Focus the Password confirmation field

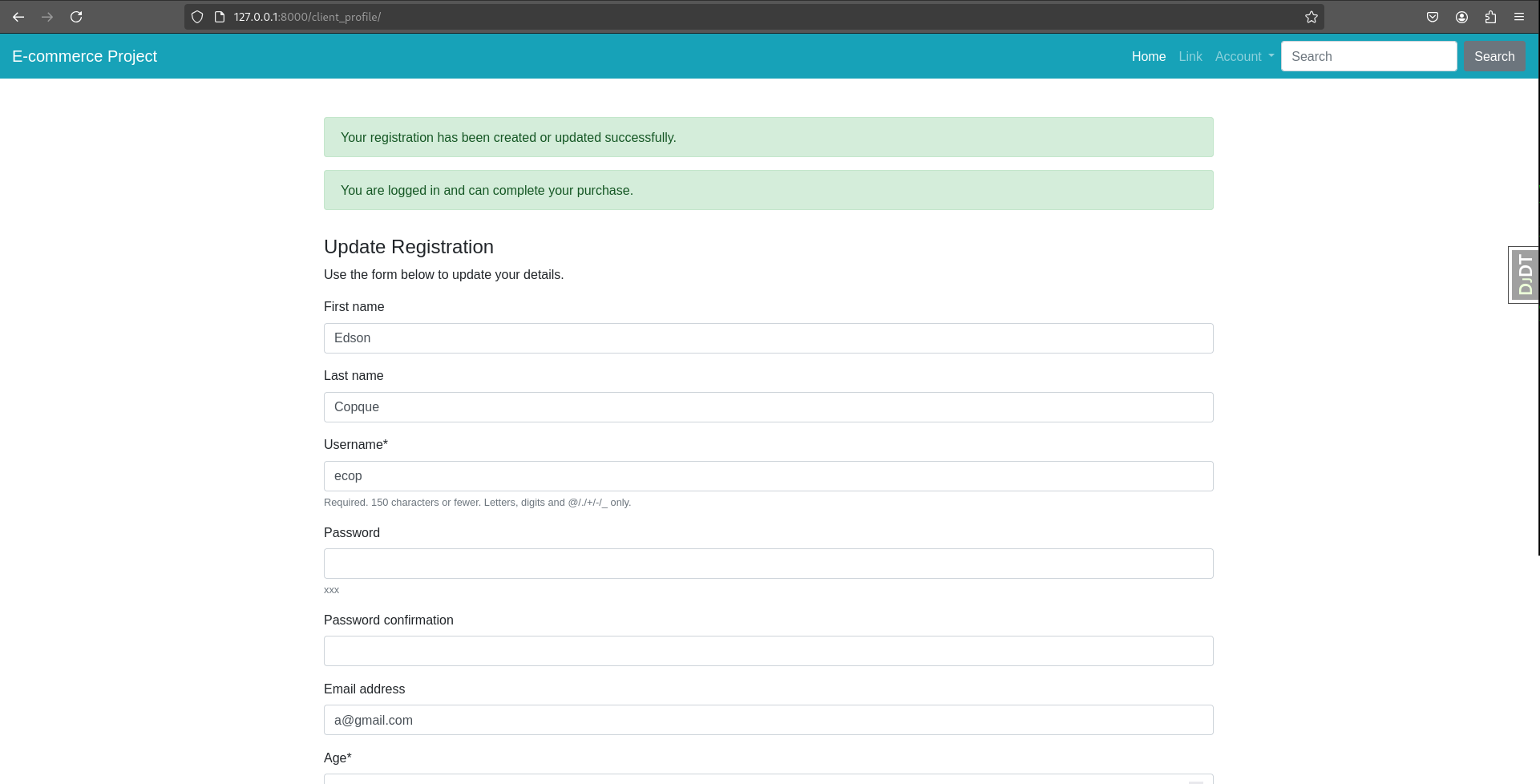(768, 651)
